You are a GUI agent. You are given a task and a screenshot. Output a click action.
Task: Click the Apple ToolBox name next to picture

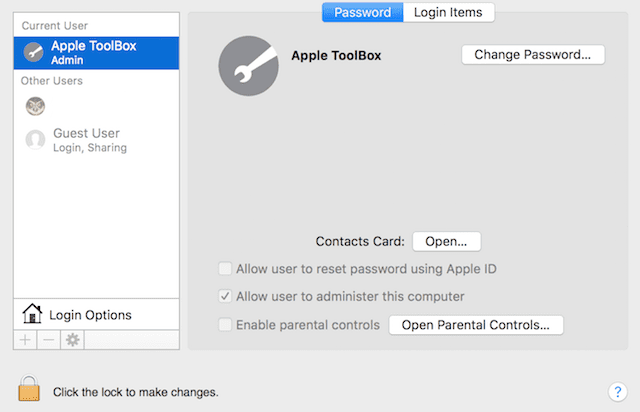[x=336, y=56]
